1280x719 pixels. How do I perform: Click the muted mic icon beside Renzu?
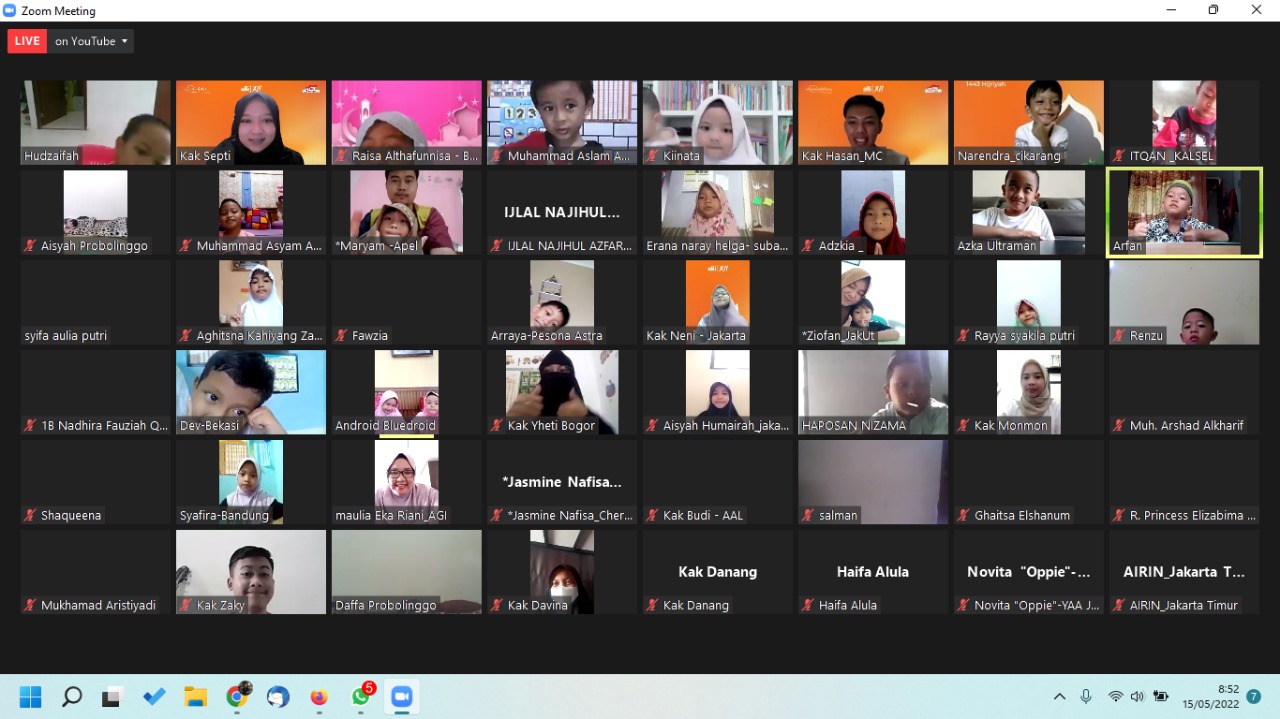[x=1118, y=336]
